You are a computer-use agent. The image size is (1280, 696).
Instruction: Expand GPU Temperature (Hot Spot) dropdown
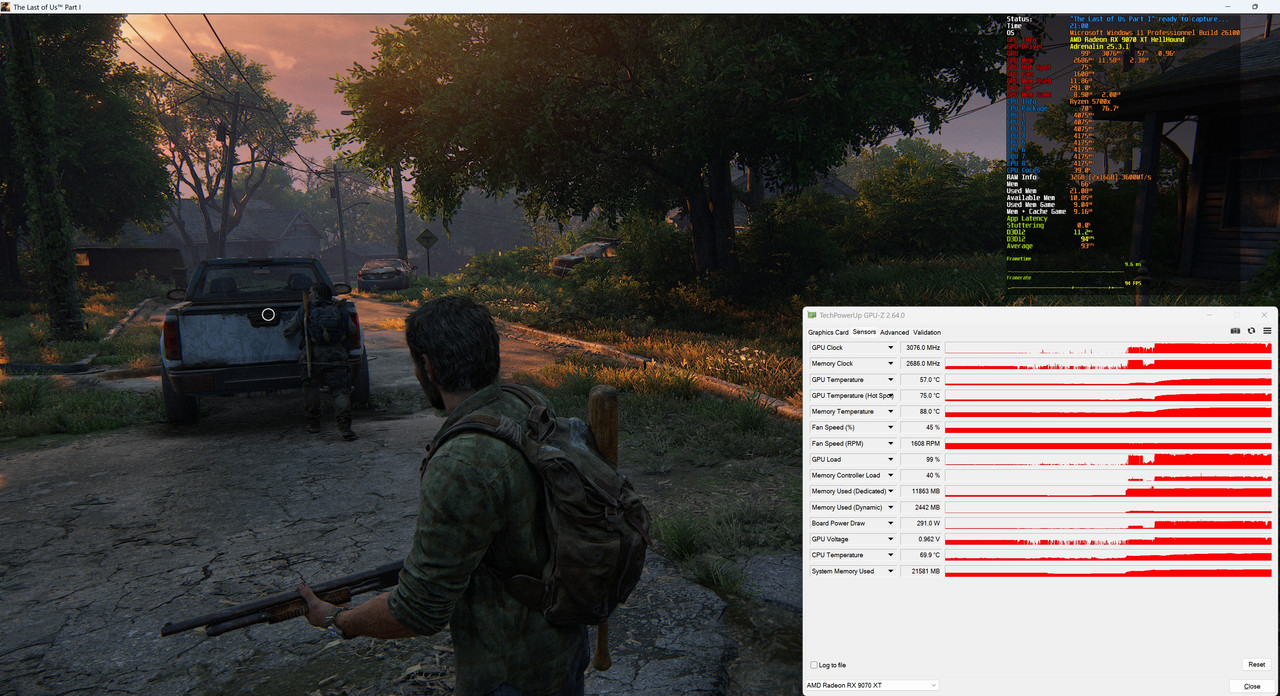pos(891,396)
